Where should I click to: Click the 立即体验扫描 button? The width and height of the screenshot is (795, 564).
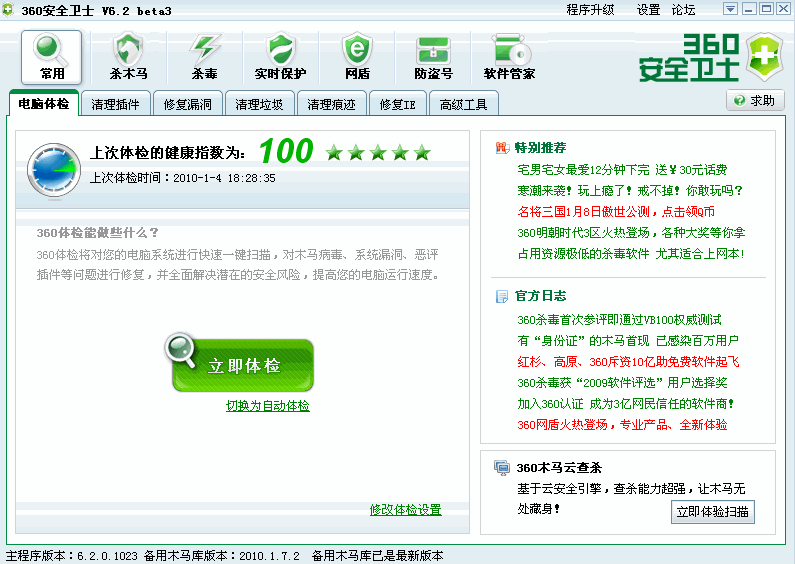[712, 512]
